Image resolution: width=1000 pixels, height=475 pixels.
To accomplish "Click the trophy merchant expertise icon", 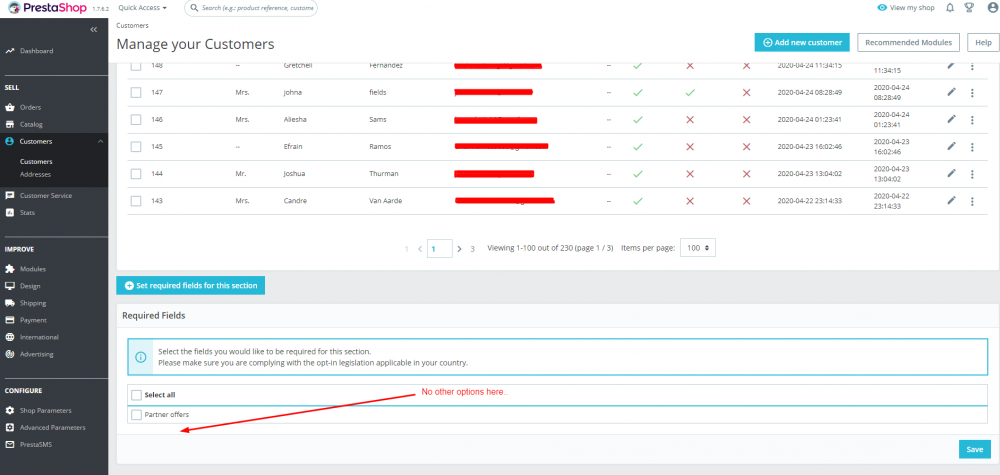I will [x=969, y=8].
